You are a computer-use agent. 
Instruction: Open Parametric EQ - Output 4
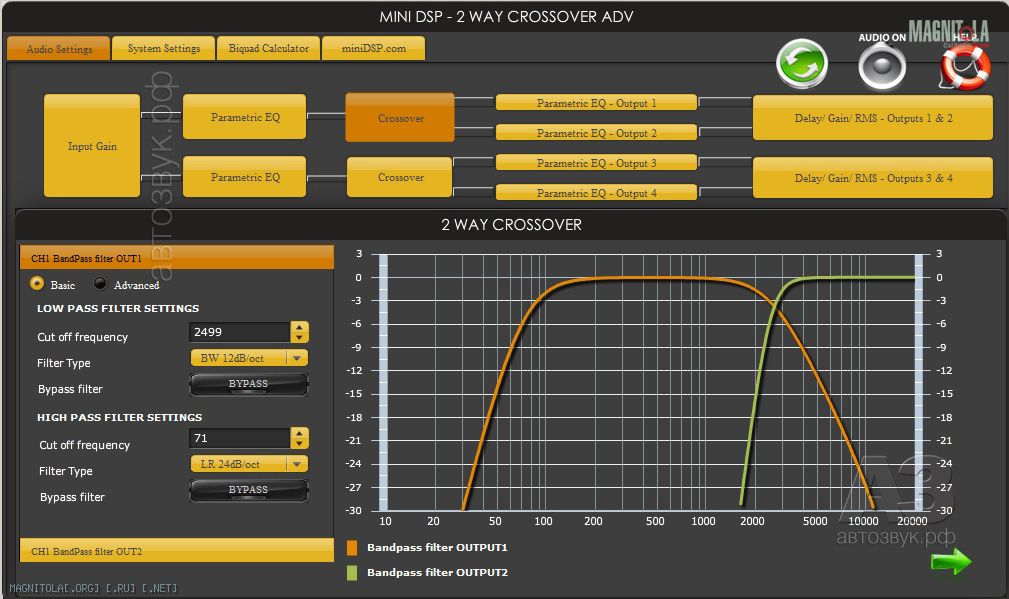pyautogui.click(x=597, y=192)
